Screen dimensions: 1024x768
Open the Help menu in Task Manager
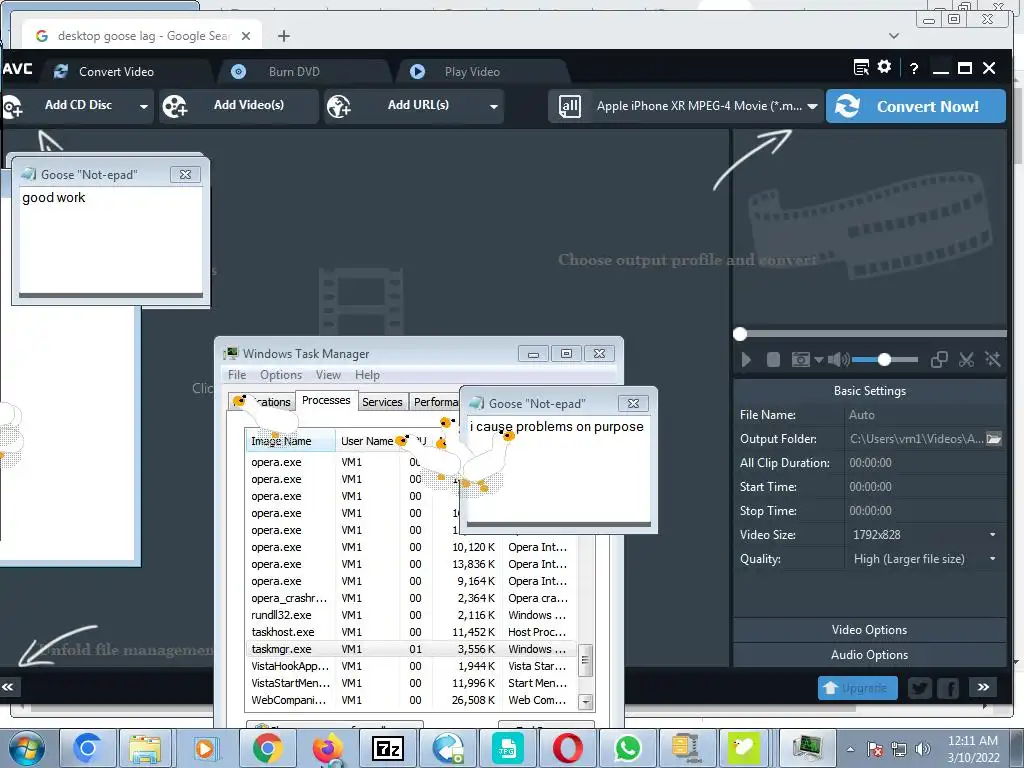(367, 375)
